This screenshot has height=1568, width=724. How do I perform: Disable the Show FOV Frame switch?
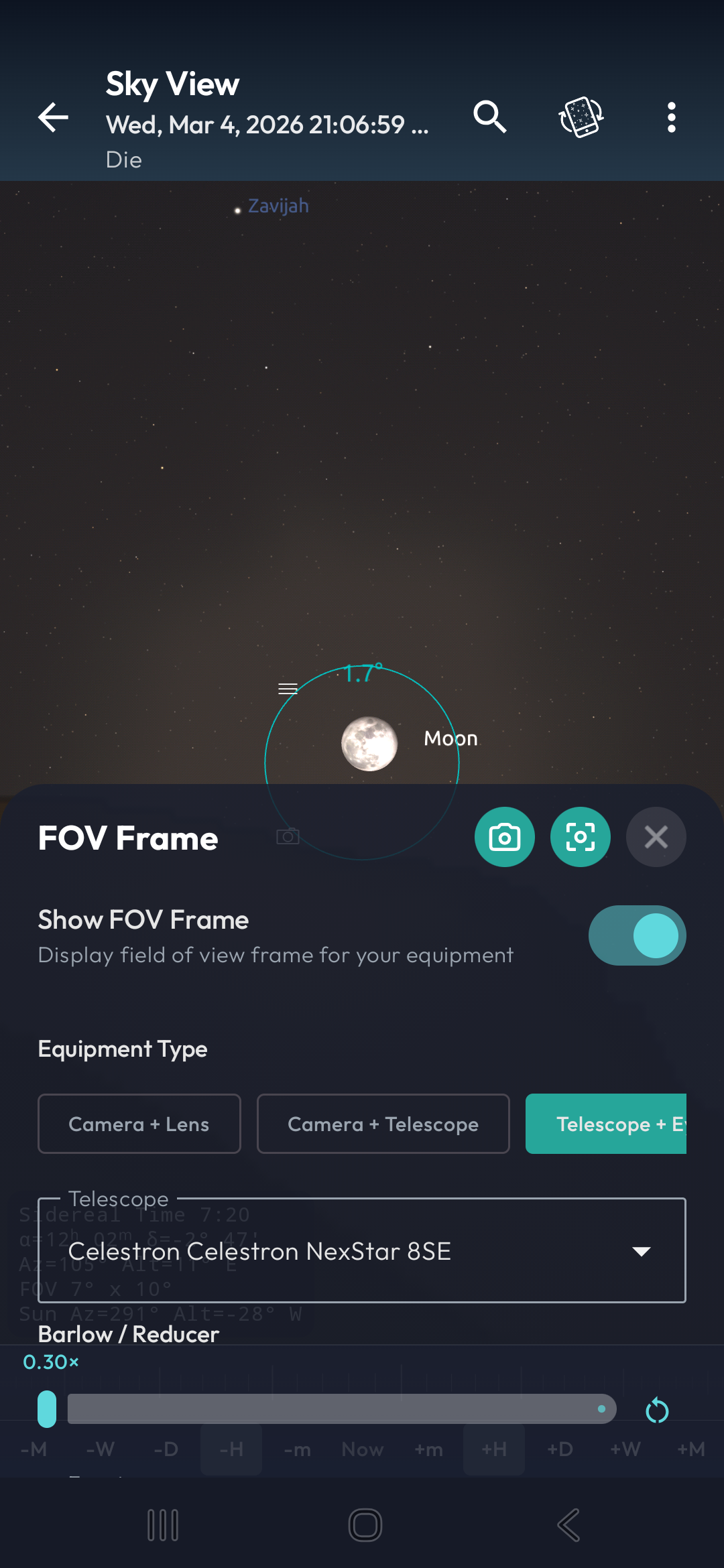click(x=637, y=935)
